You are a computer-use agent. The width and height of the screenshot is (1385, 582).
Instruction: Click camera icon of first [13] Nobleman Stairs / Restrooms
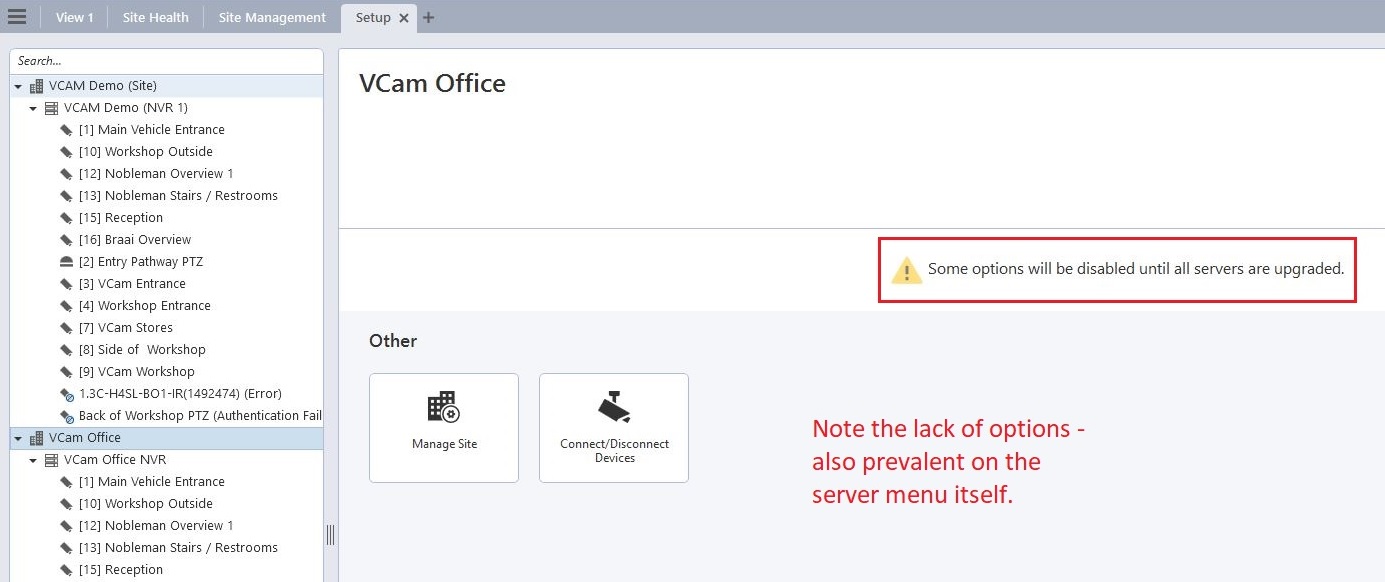point(67,196)
